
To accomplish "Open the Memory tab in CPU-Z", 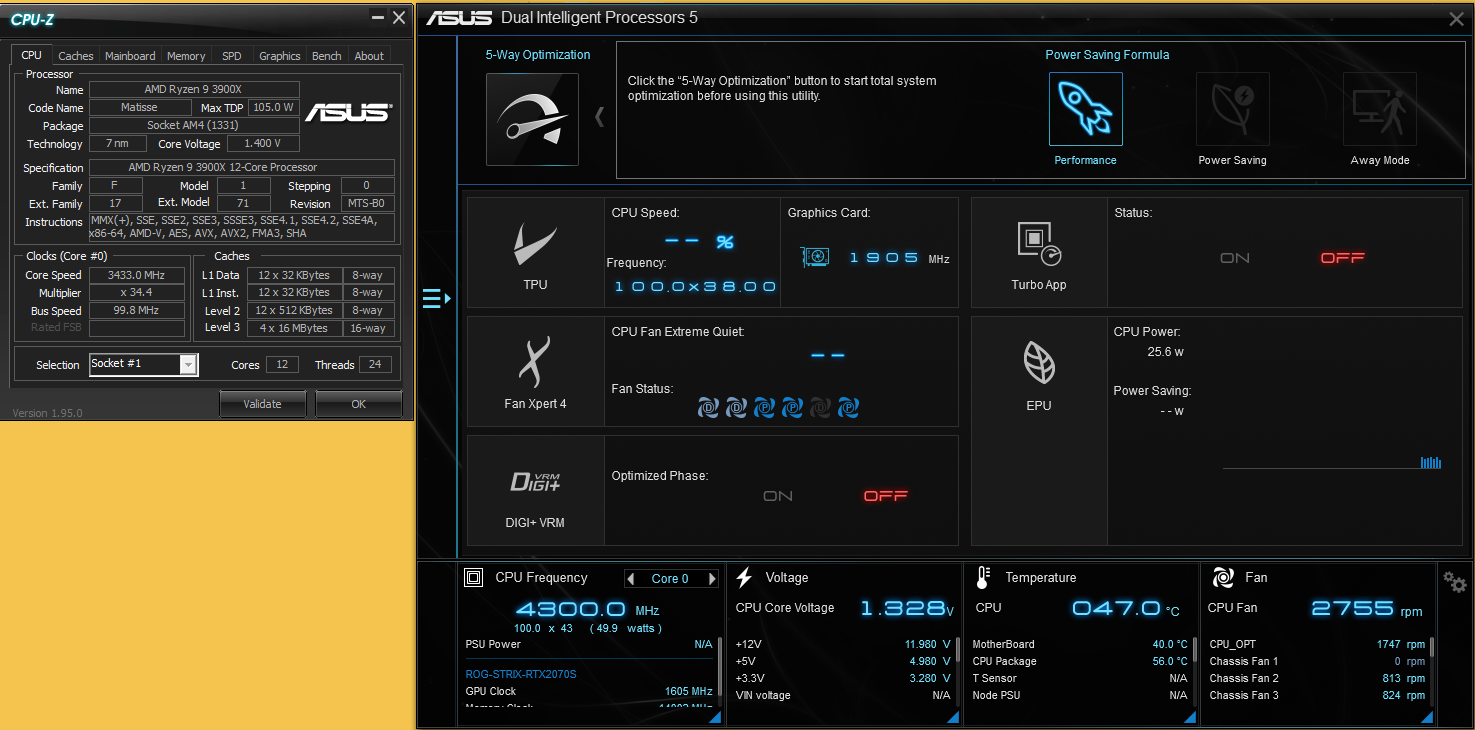I will click(x=186, y=56).
